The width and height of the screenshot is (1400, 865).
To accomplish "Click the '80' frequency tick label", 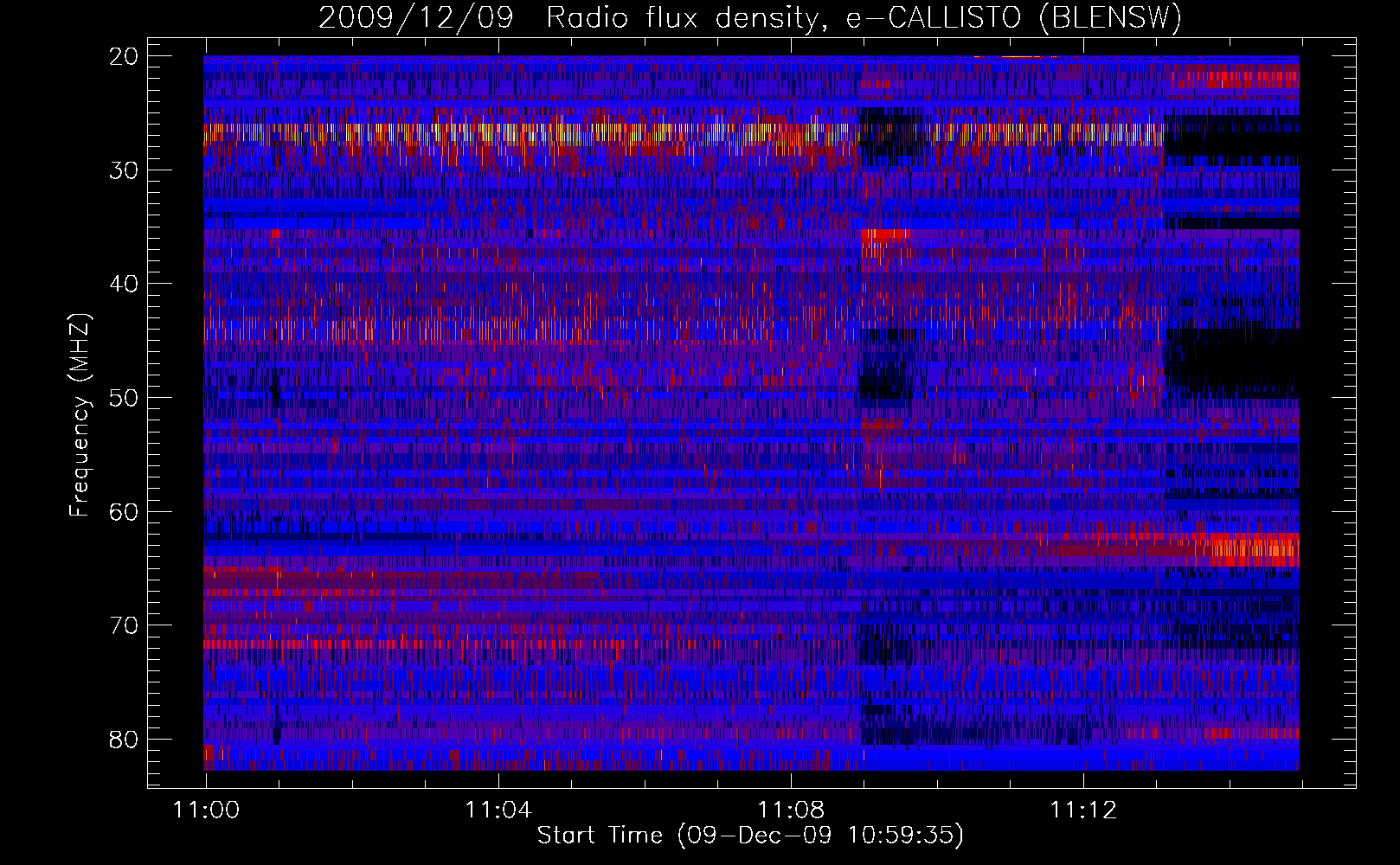I will click(124, 740).
